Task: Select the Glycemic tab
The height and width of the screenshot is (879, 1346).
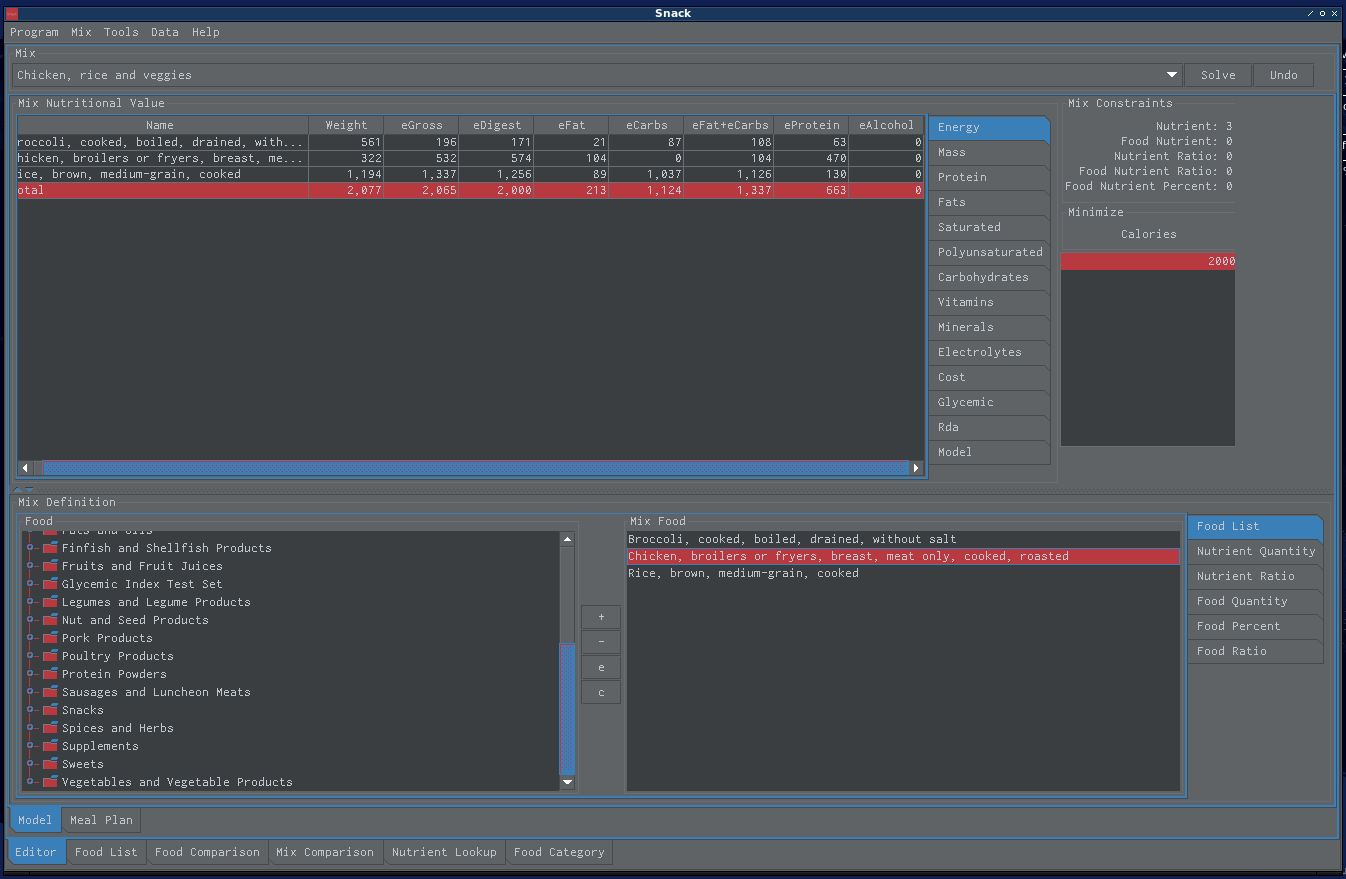Action: click(x=989, y=403)
